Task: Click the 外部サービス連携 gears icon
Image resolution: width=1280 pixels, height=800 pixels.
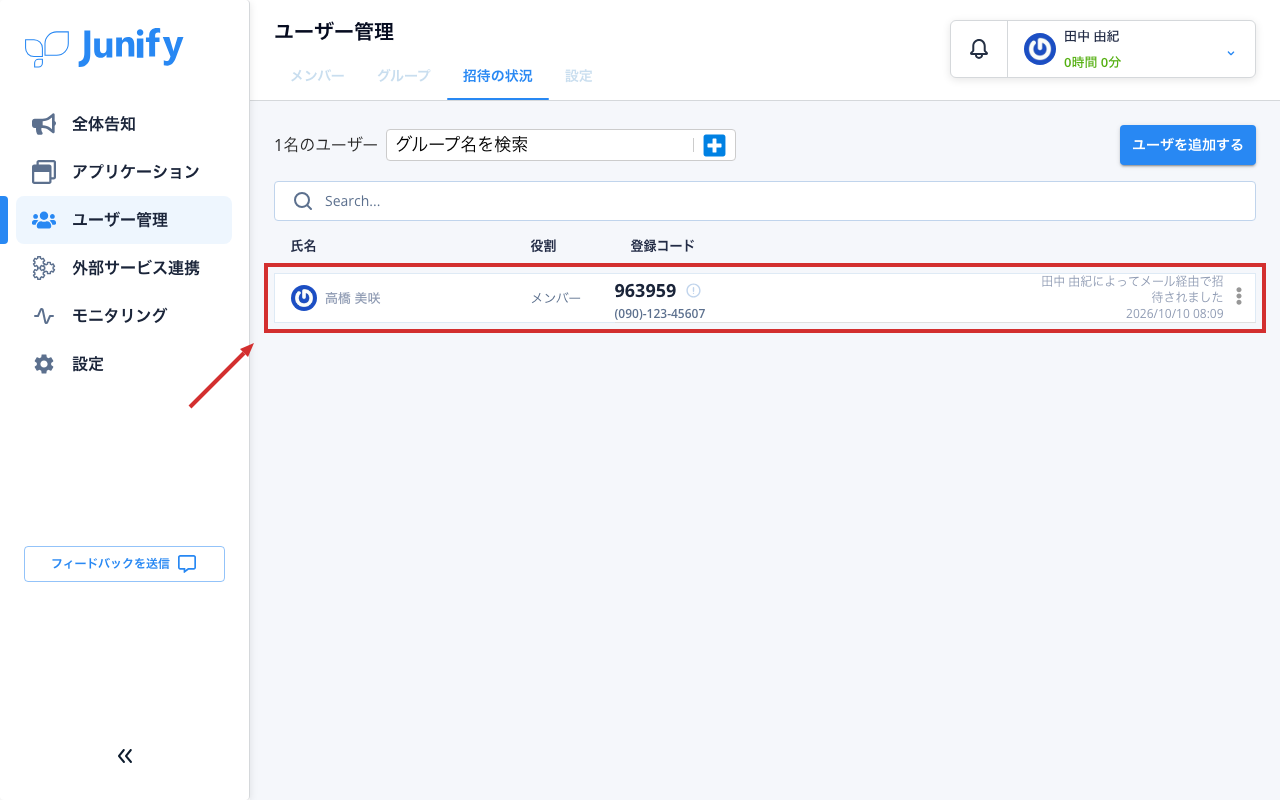Action: (44, 268)
